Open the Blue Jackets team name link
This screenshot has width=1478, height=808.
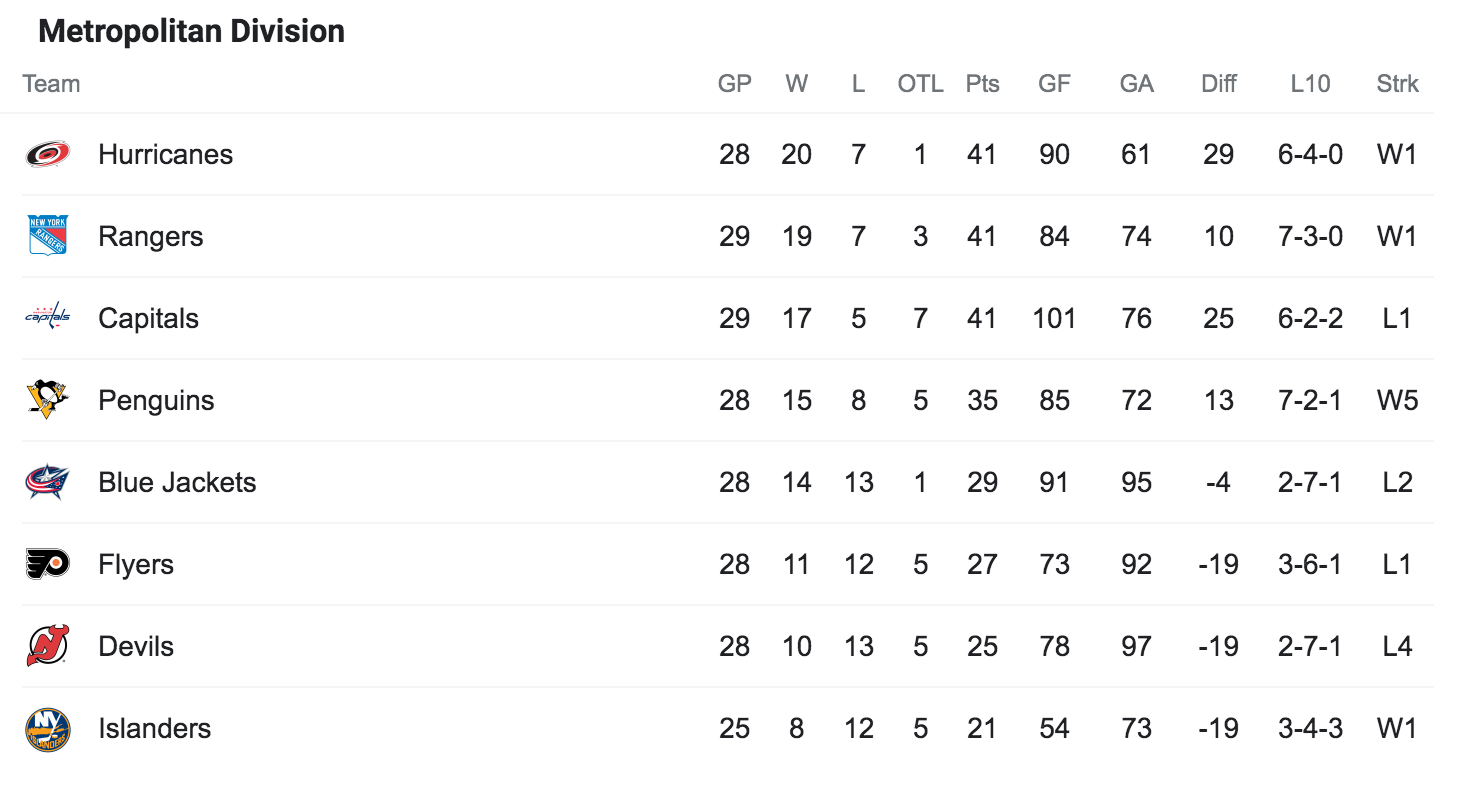177,483
